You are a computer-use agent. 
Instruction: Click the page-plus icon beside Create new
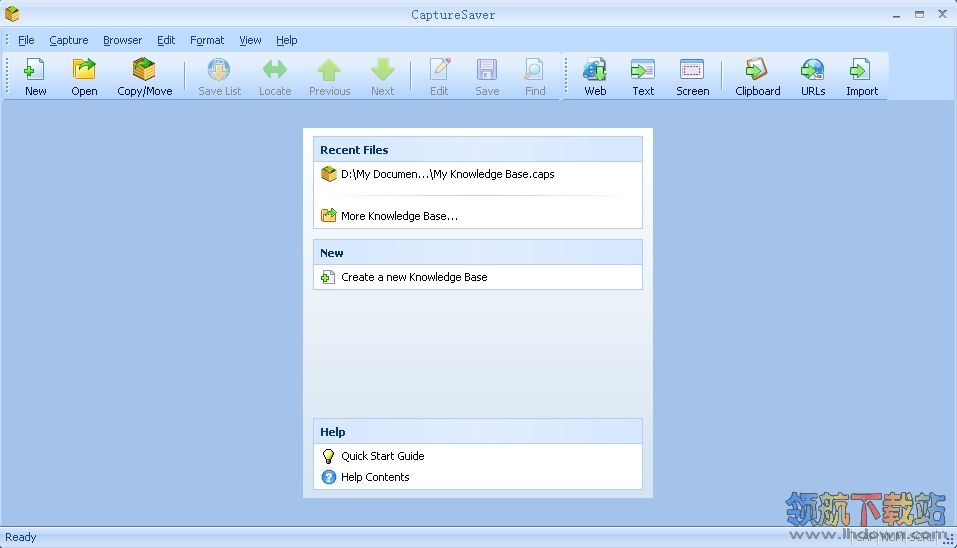(x=328, y=277)
